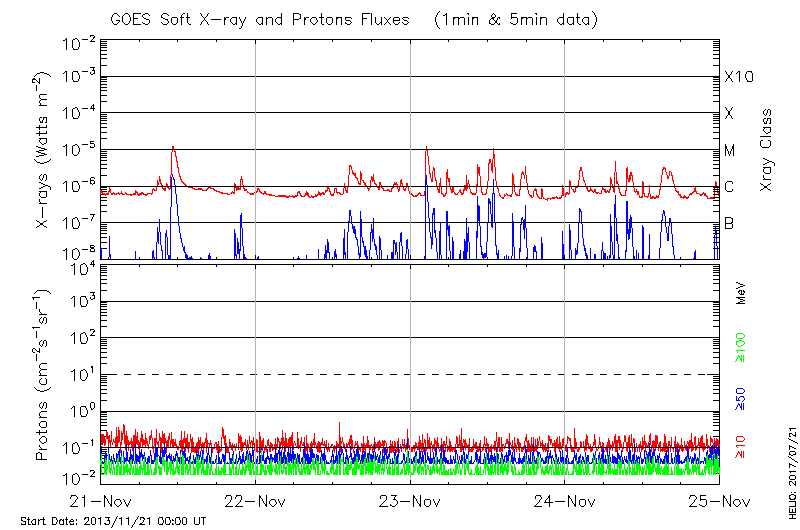This screenshot has height=530, width=800.
Task: Click the "Xray Class" right axis label
Action: tap(767, 150)
